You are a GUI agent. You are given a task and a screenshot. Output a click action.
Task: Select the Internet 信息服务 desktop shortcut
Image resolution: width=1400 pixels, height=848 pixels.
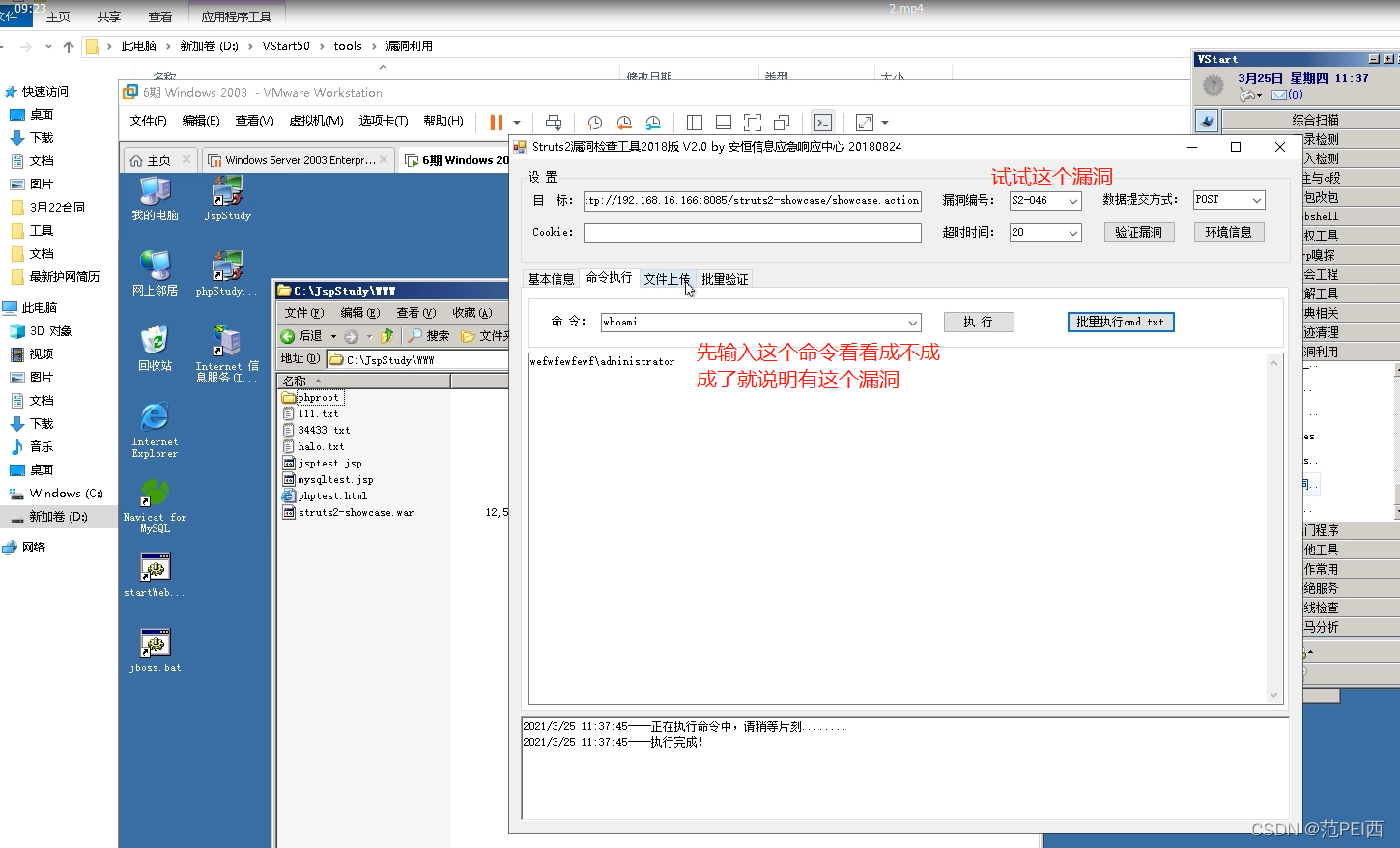click(227, 353)
